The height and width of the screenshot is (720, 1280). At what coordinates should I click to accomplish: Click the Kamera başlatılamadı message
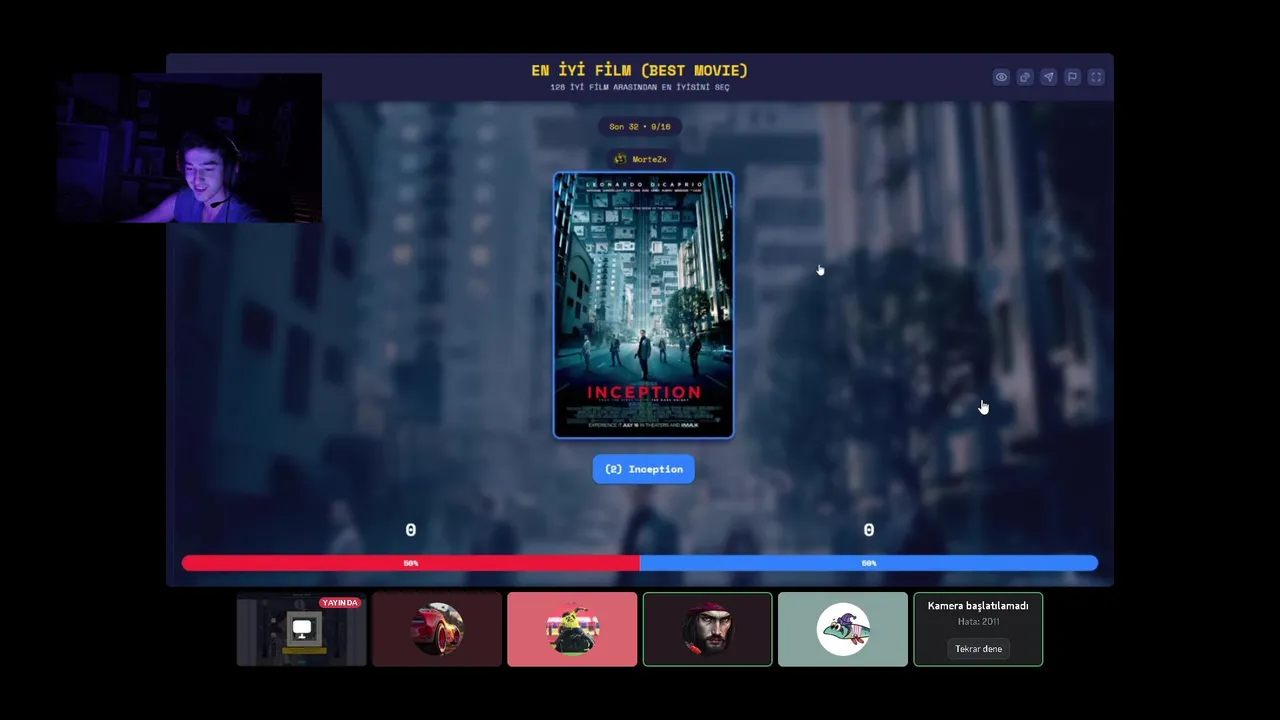point(978,606)
